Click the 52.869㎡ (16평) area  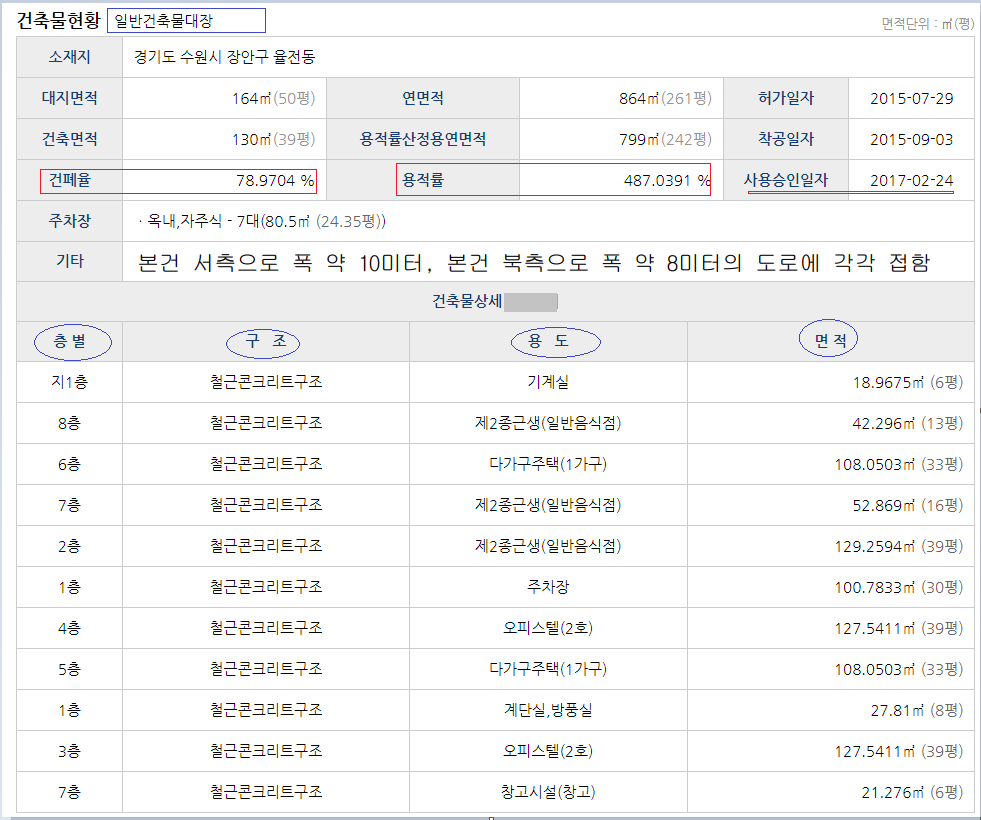pos(908,505)
